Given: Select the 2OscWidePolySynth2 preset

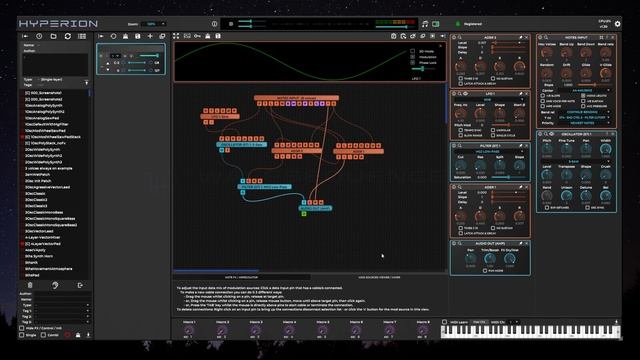Looking at the screenshot, I should 44,156.
